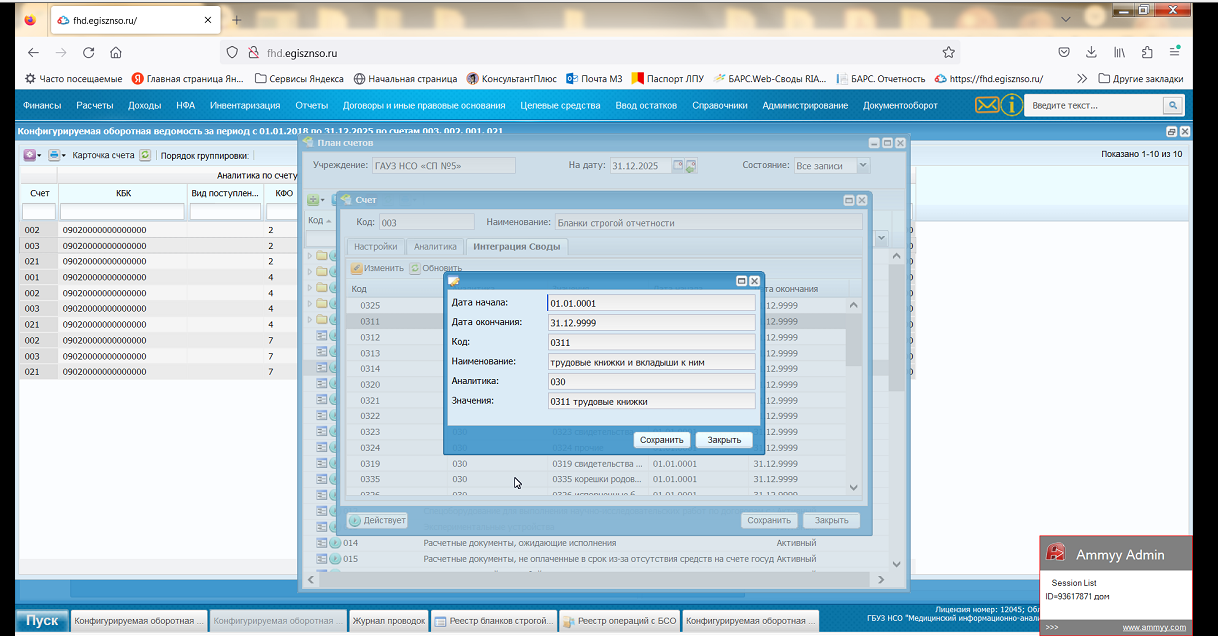Bookmark this page with the star icon
The width and height of the screenshot is (1218, 636).
948,52
